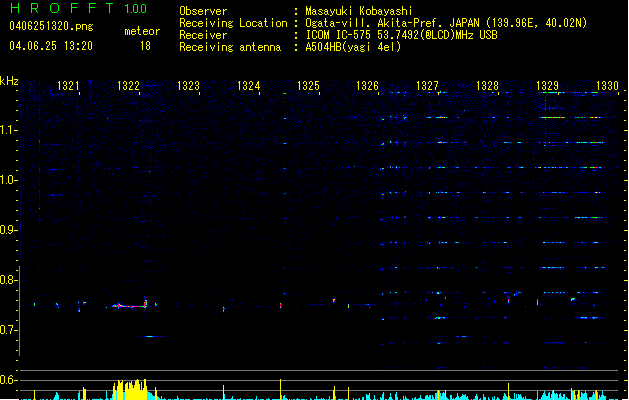This screenshot has width=629, height=400.
Task: Click the 'Receiver' field label
Action: [203, 35]
